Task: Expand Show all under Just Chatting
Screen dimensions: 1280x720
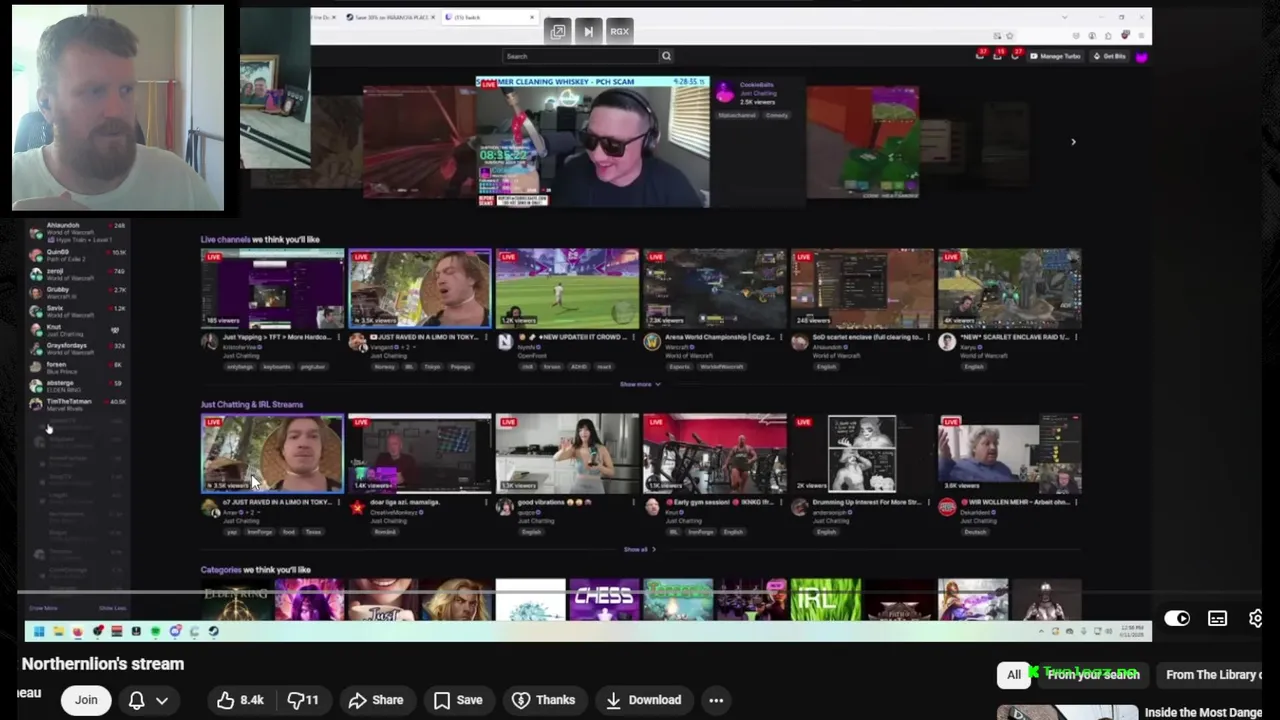Action: [x=640, y=549]
